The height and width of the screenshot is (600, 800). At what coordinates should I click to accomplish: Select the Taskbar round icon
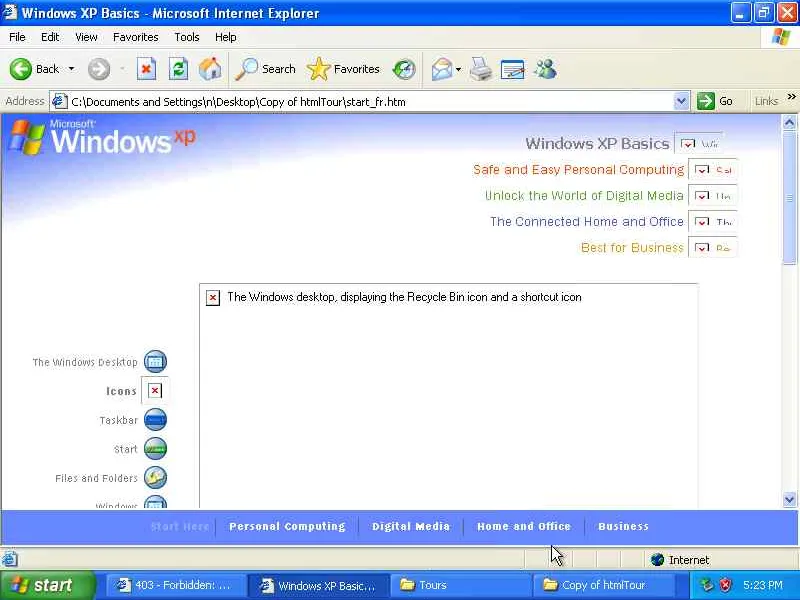(x=155, y=420)
